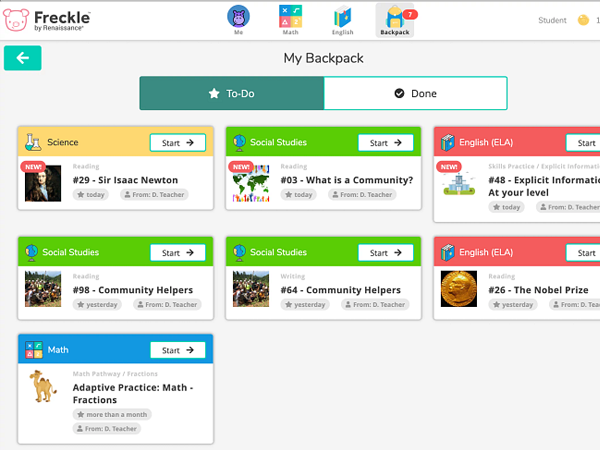Open the Me avatar icon
600x450 pixels.
tap(238, 17)
